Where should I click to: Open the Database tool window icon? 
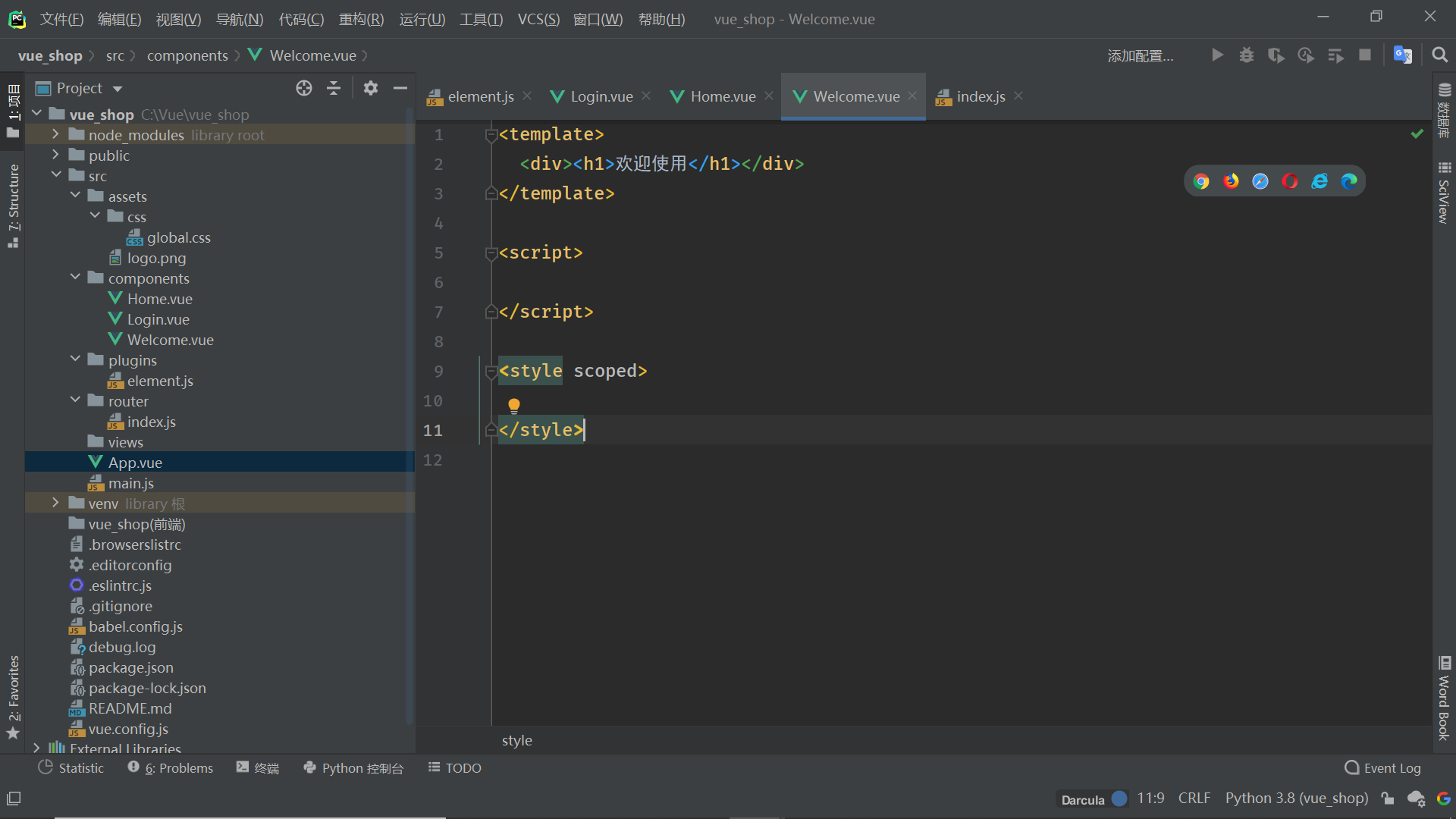[x=1444, y=111]
